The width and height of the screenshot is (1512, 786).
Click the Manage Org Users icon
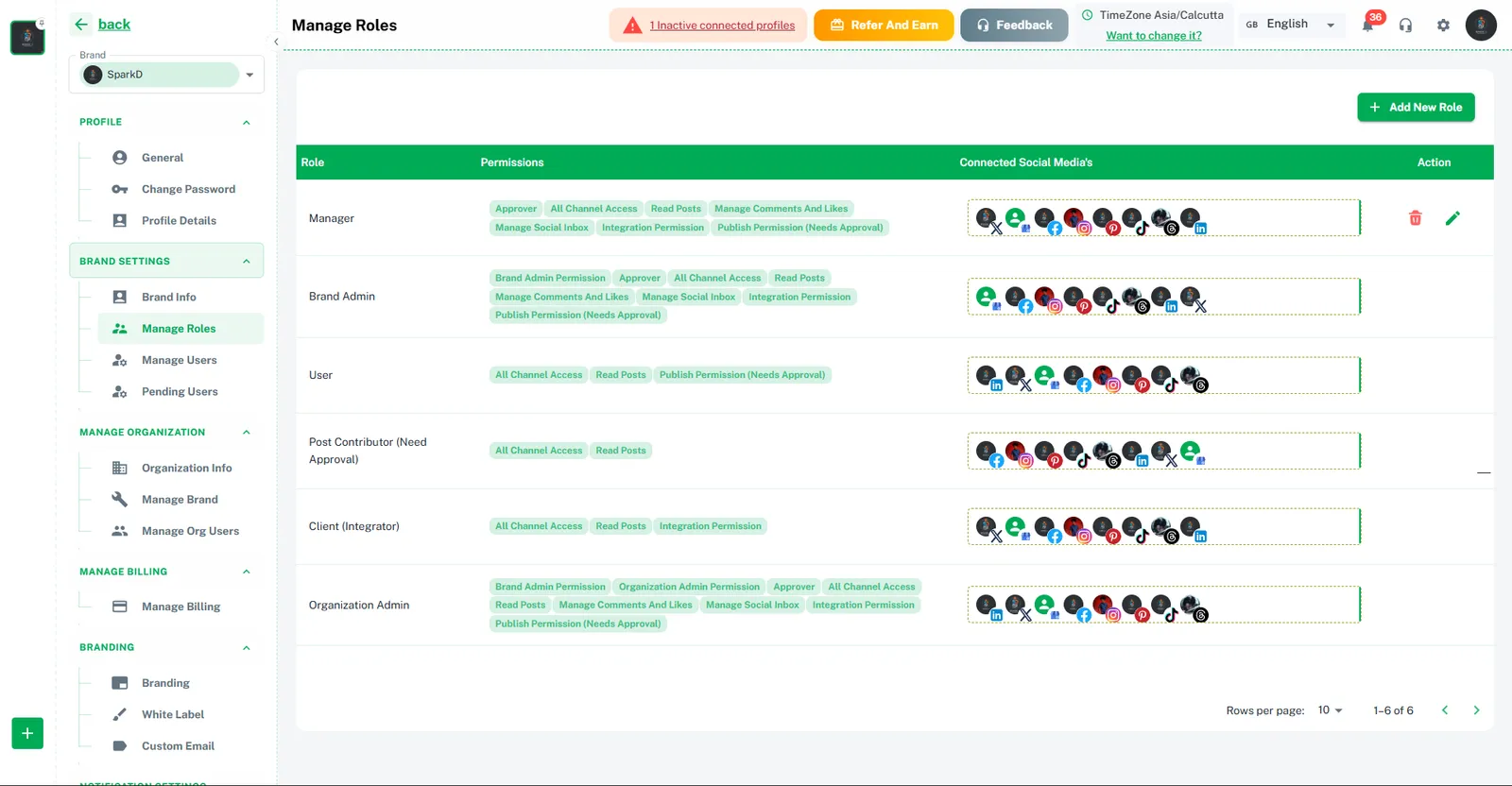point(120,531)
